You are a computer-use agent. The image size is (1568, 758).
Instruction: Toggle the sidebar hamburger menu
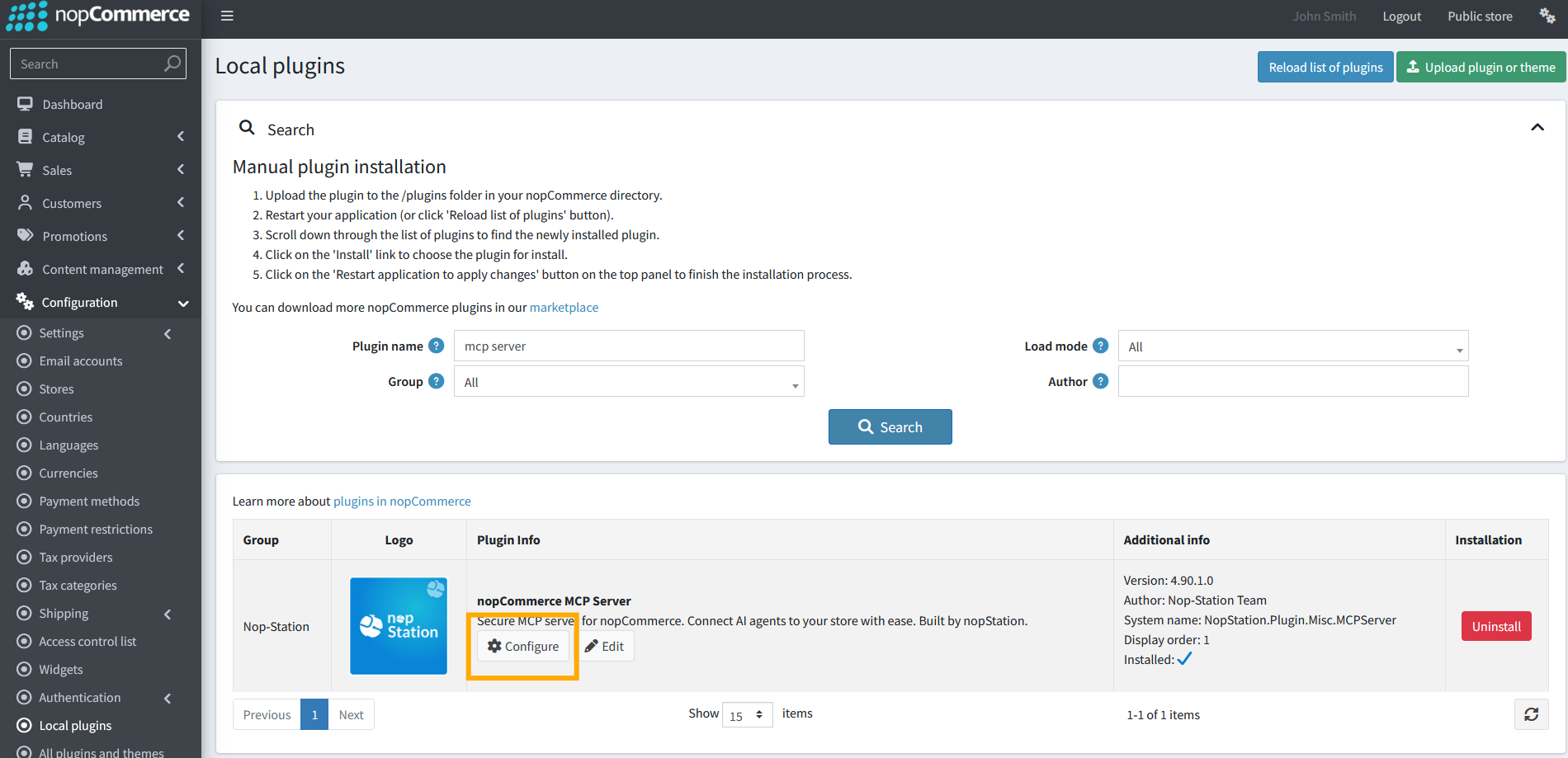pyautogui.click(x=227, y=16)
